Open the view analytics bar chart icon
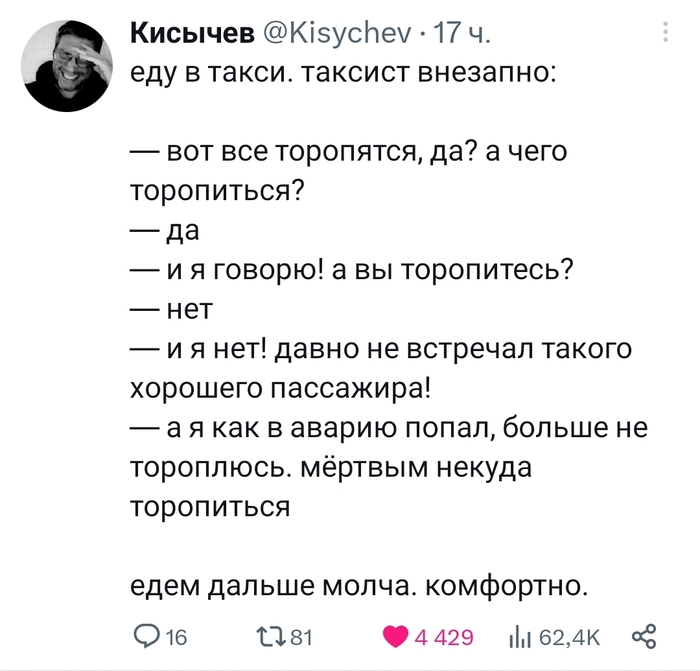Screen dimensions: 700x671 [x=520, y=638]
